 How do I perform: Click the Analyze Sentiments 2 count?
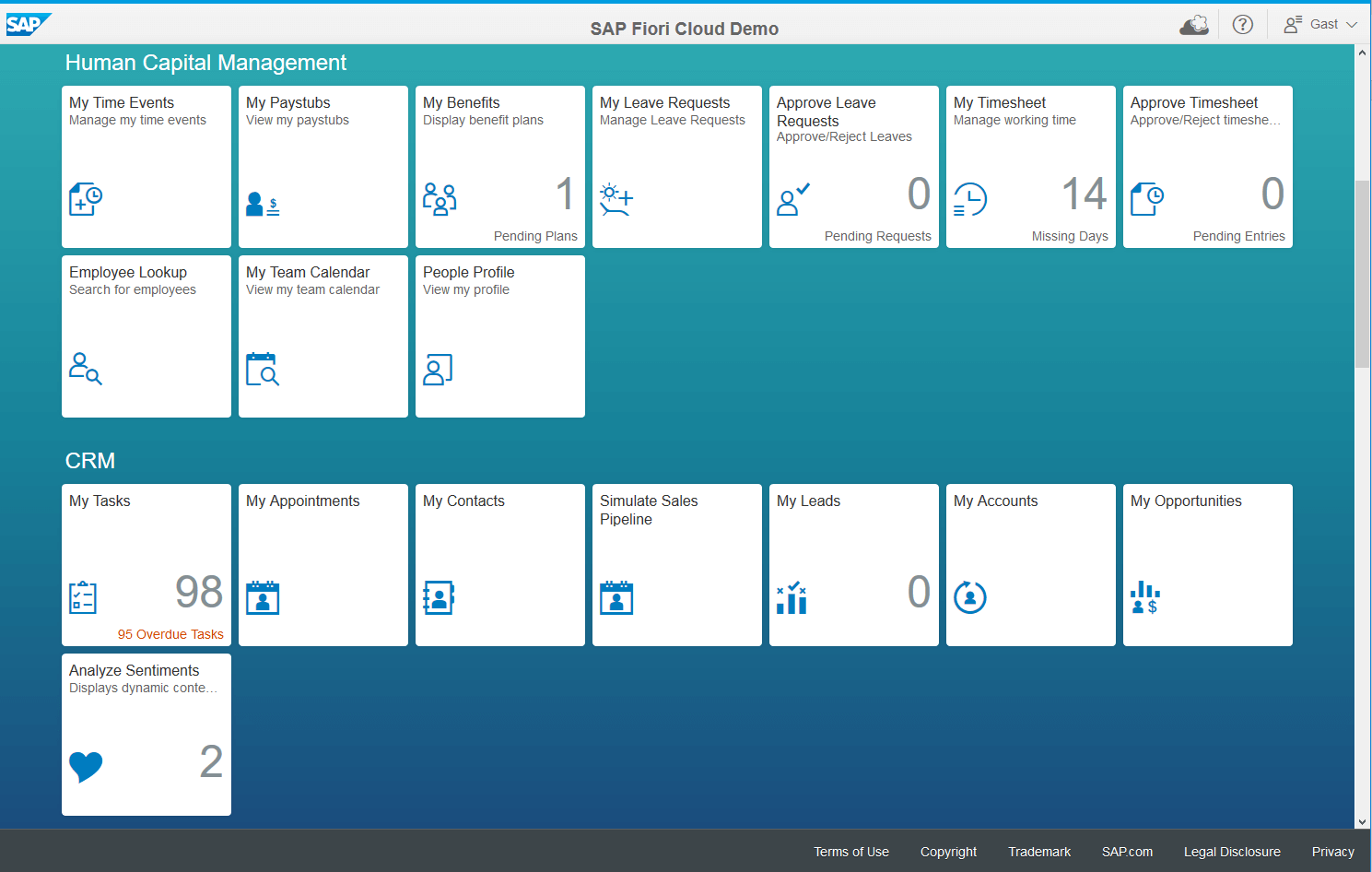point(211,761)
